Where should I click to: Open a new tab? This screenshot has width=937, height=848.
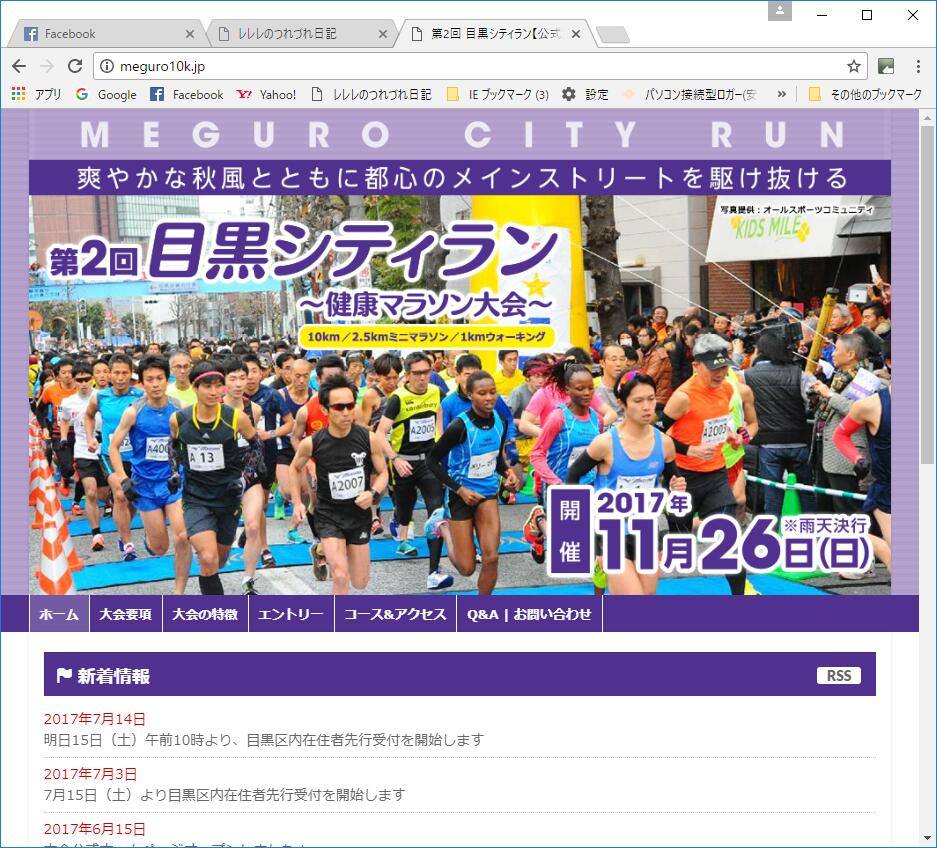[x=613, y=35]
